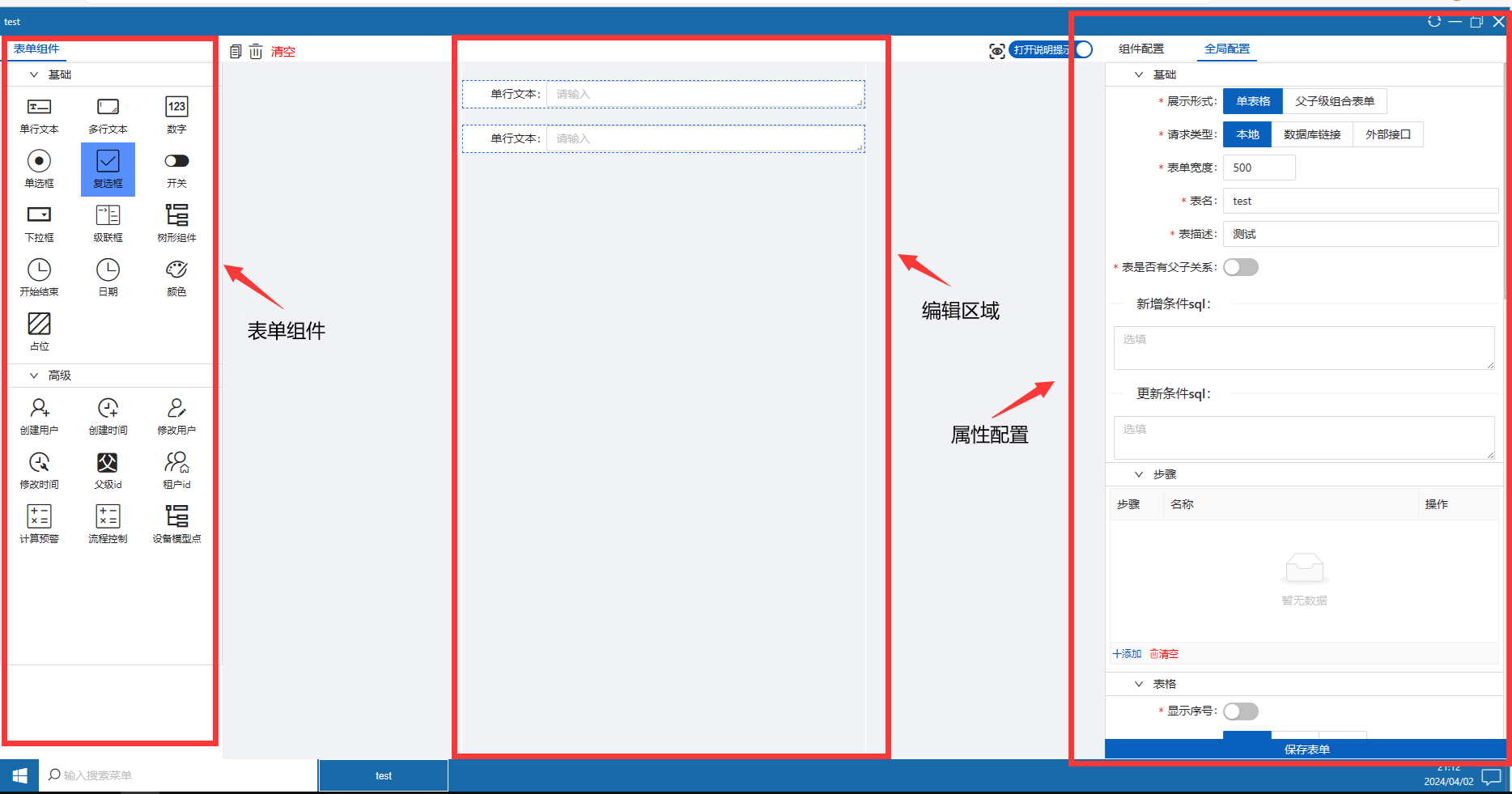The image size is (1512, 794).
Task: Click the 表单宽度 input field
Action: (x=1259, y=168)
